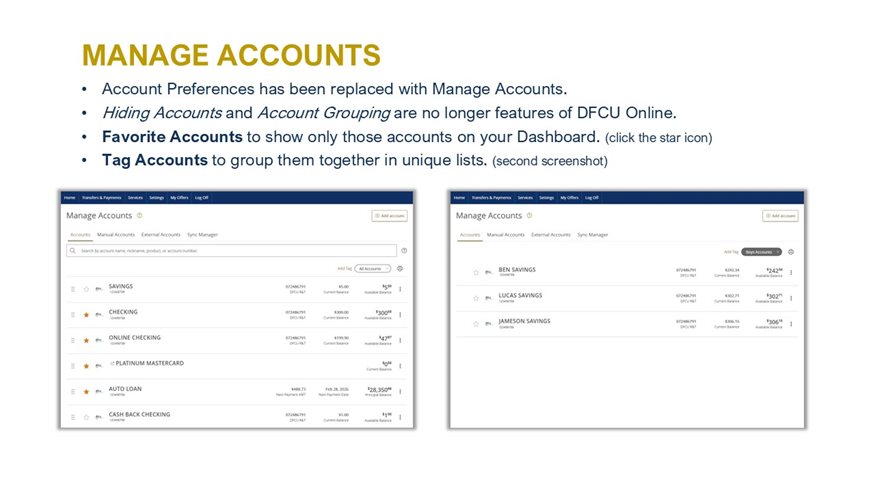Image resolution: width=875 pixels, height=492 pixels.
Task: Switch to Sync Manager tab, left screenshot
Action: [203, 235]
